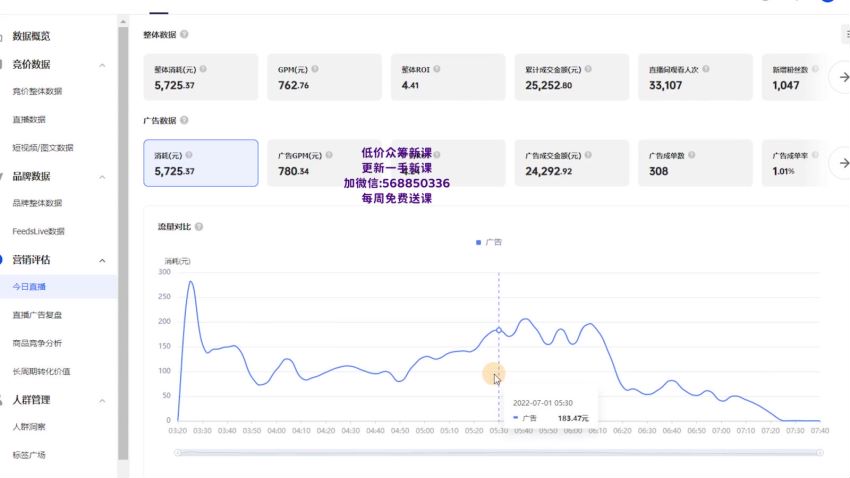Collapse the 营销评估 sidebar section
This screenshot has width=850, height=478.
[102, 261]
